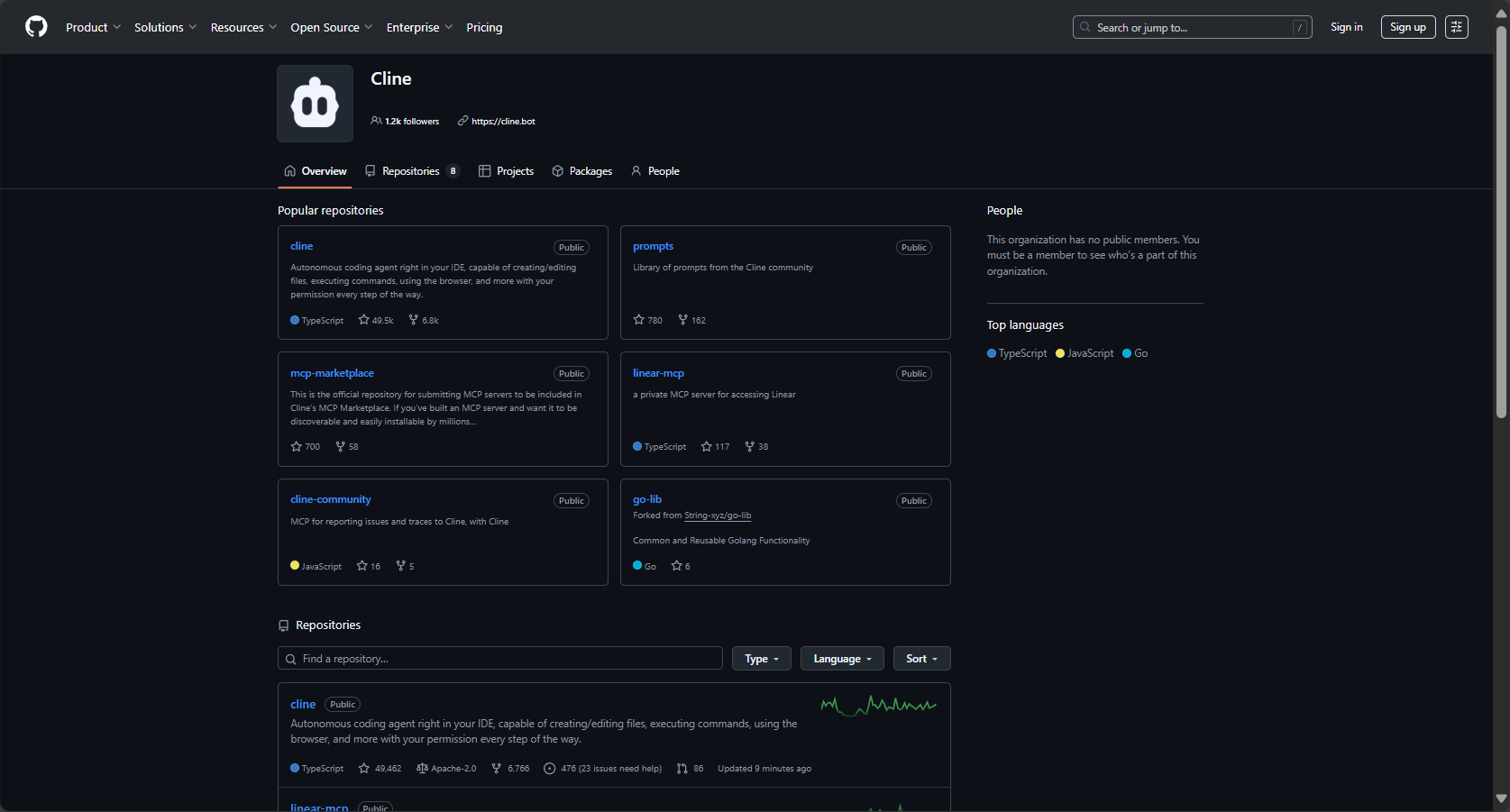1510x812 pixels.
Task: Filter by TypeScript in Top languages
Action: [x=1017, y=353]
